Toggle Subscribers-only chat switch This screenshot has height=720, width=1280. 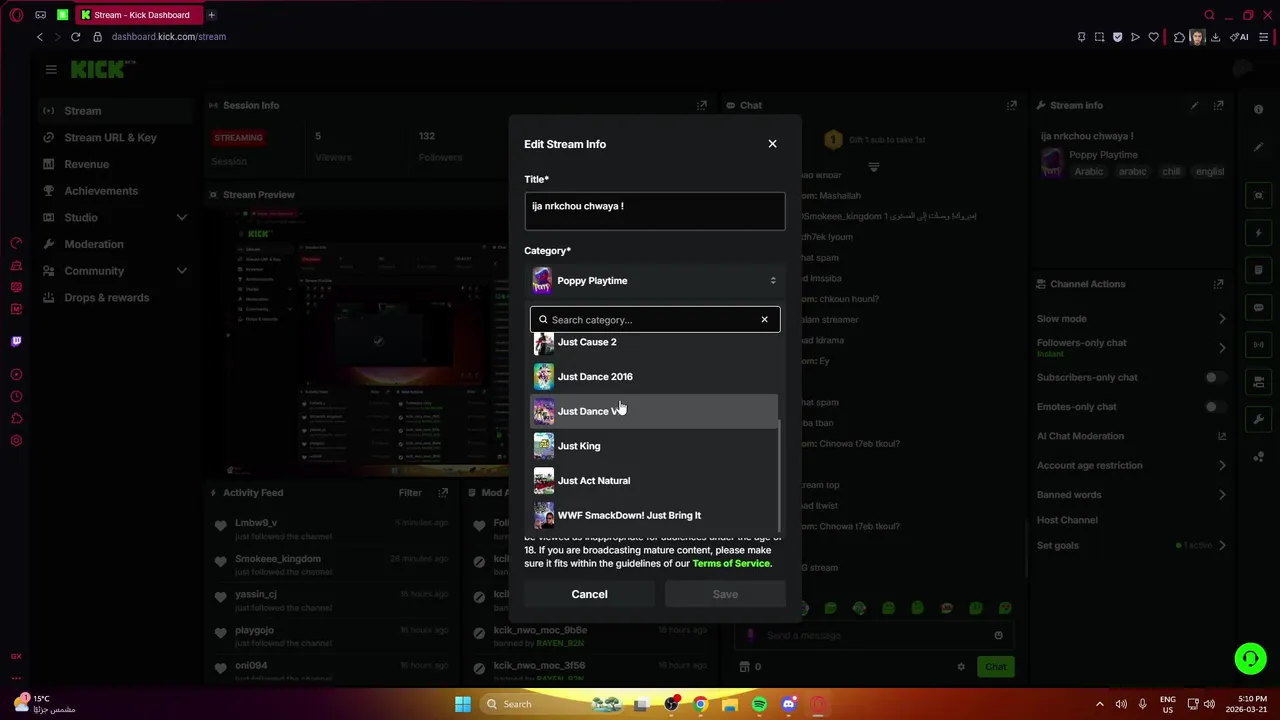[1213, 378]
